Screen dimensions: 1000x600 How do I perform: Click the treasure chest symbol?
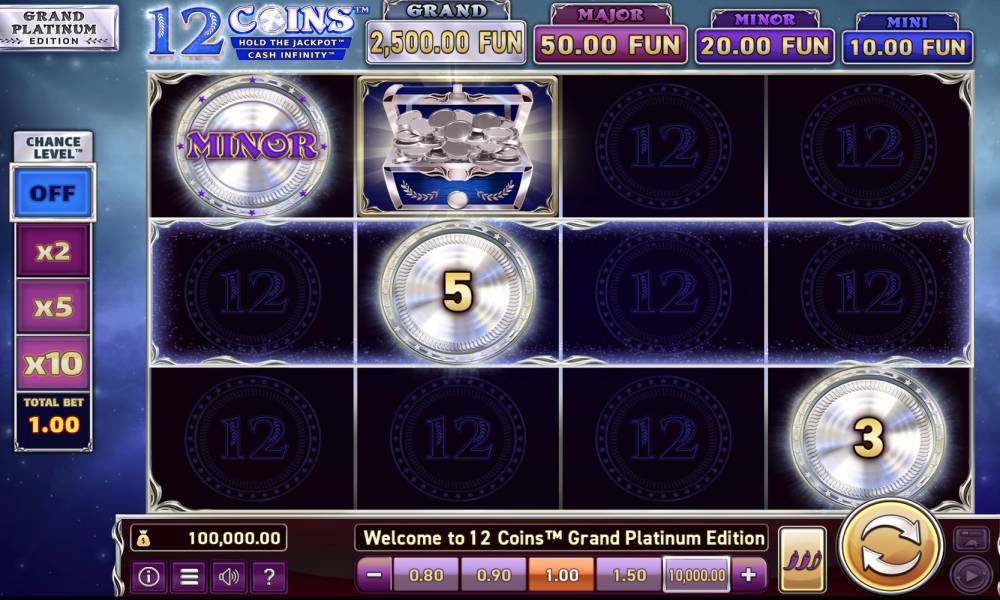pyautogui.click(x=457, y=147)
